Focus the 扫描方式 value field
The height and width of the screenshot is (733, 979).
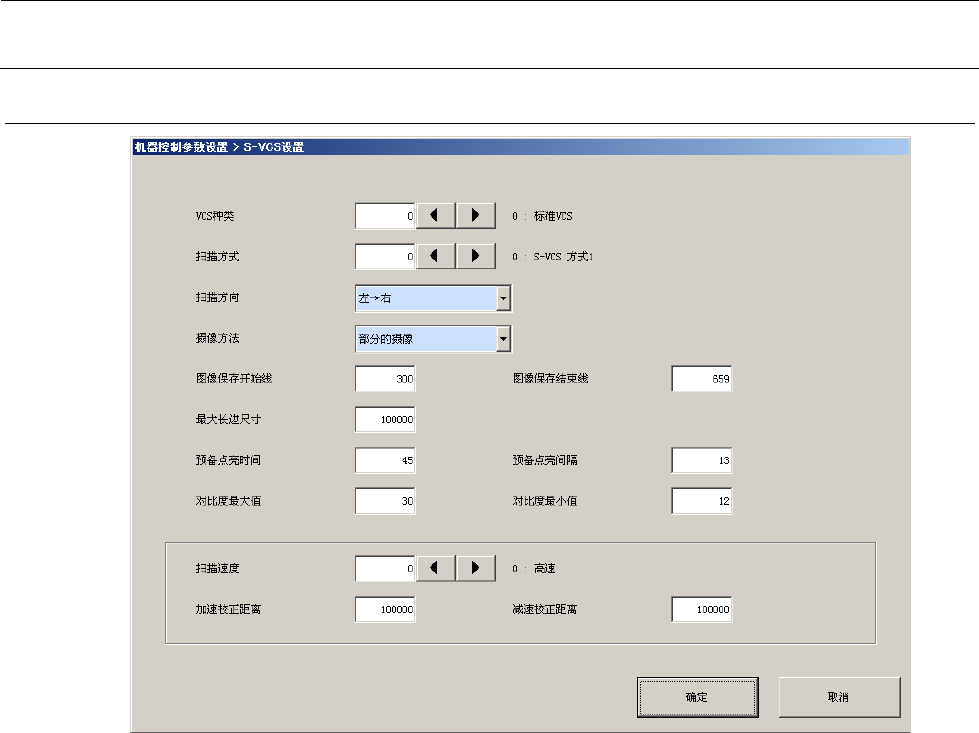(x=385, y=257)
